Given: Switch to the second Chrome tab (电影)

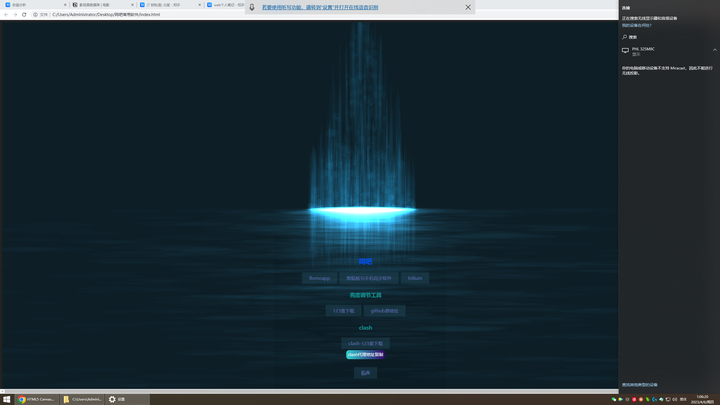Looking at the screenshot, I should click(102, 5).
